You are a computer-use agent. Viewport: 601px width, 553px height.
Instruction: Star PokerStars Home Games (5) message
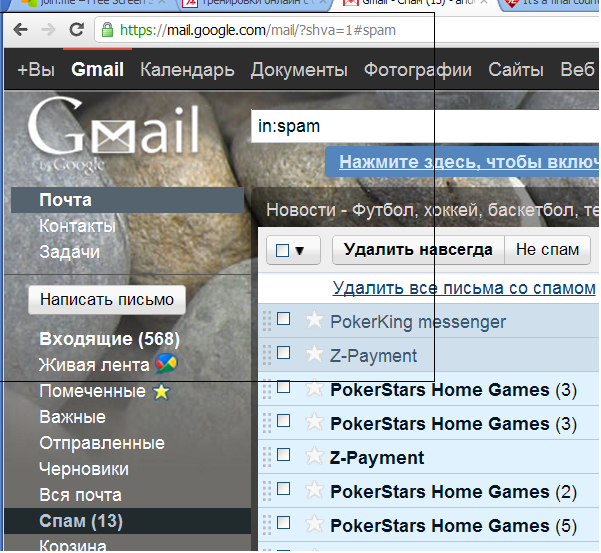pyautogui.click(x=314, y=523)
